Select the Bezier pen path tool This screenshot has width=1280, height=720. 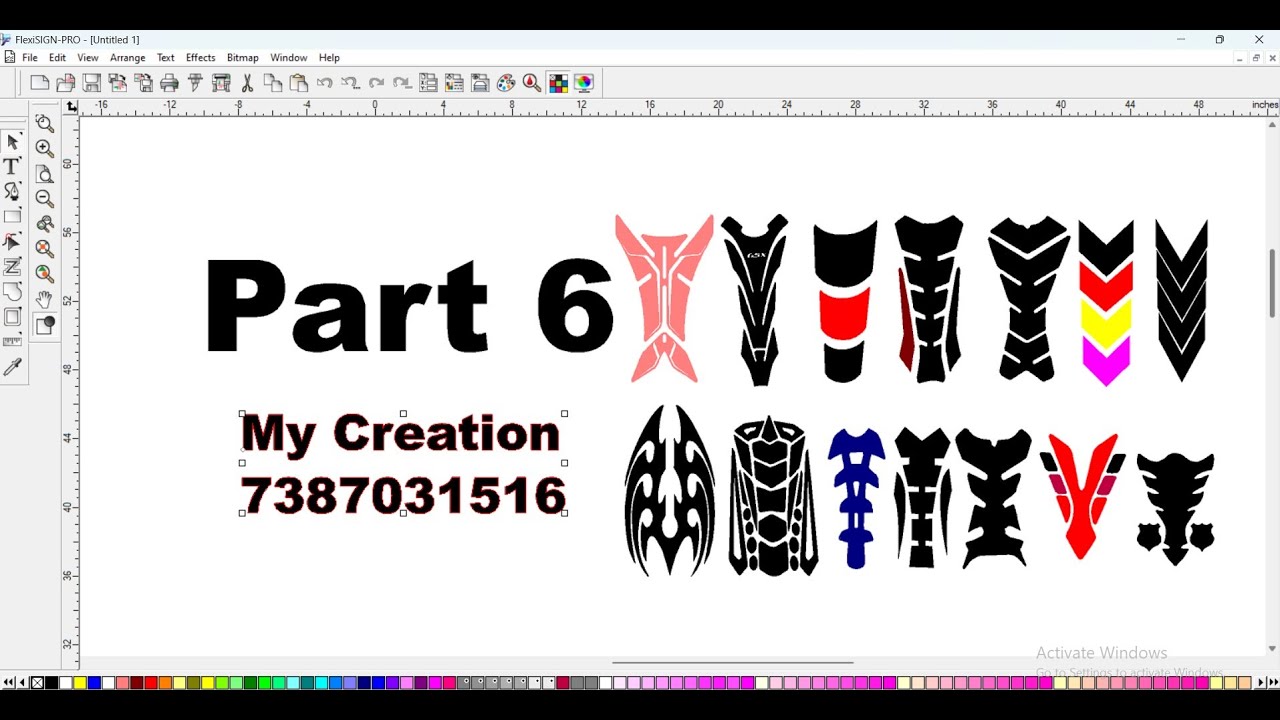[13, 191]
